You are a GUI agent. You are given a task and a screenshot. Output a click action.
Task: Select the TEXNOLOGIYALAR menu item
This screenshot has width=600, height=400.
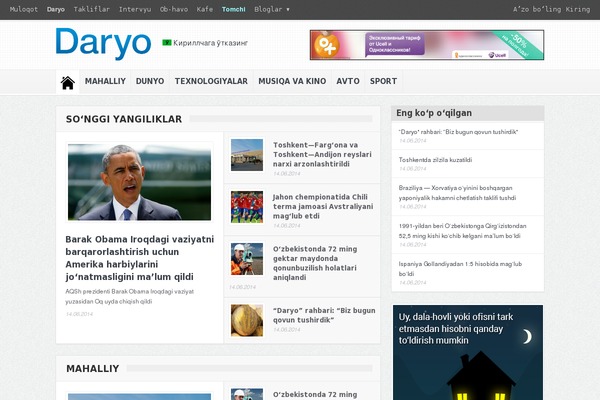tap(211, 81)
